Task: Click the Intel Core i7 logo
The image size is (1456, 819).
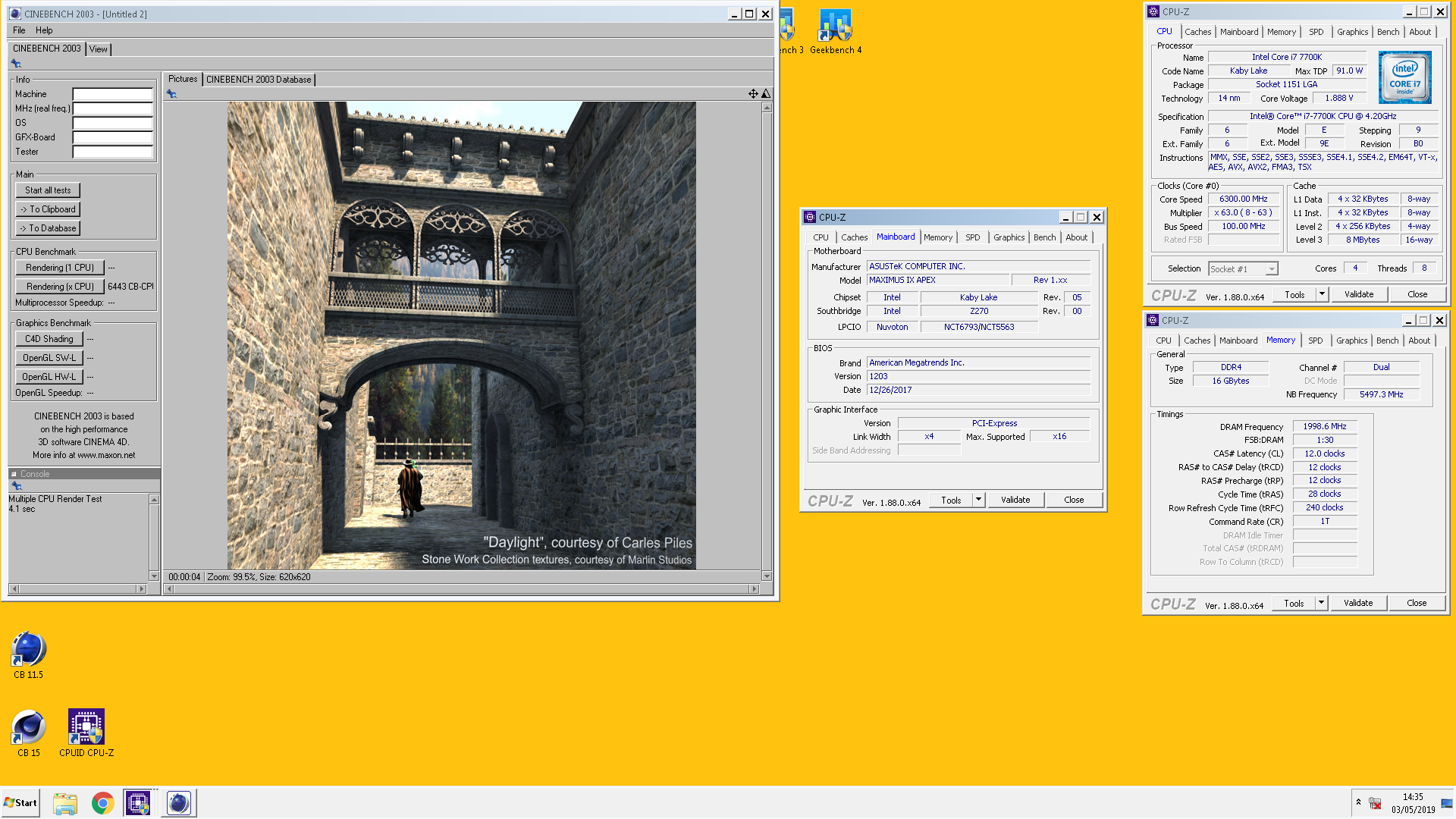Action: (1404, 77)
